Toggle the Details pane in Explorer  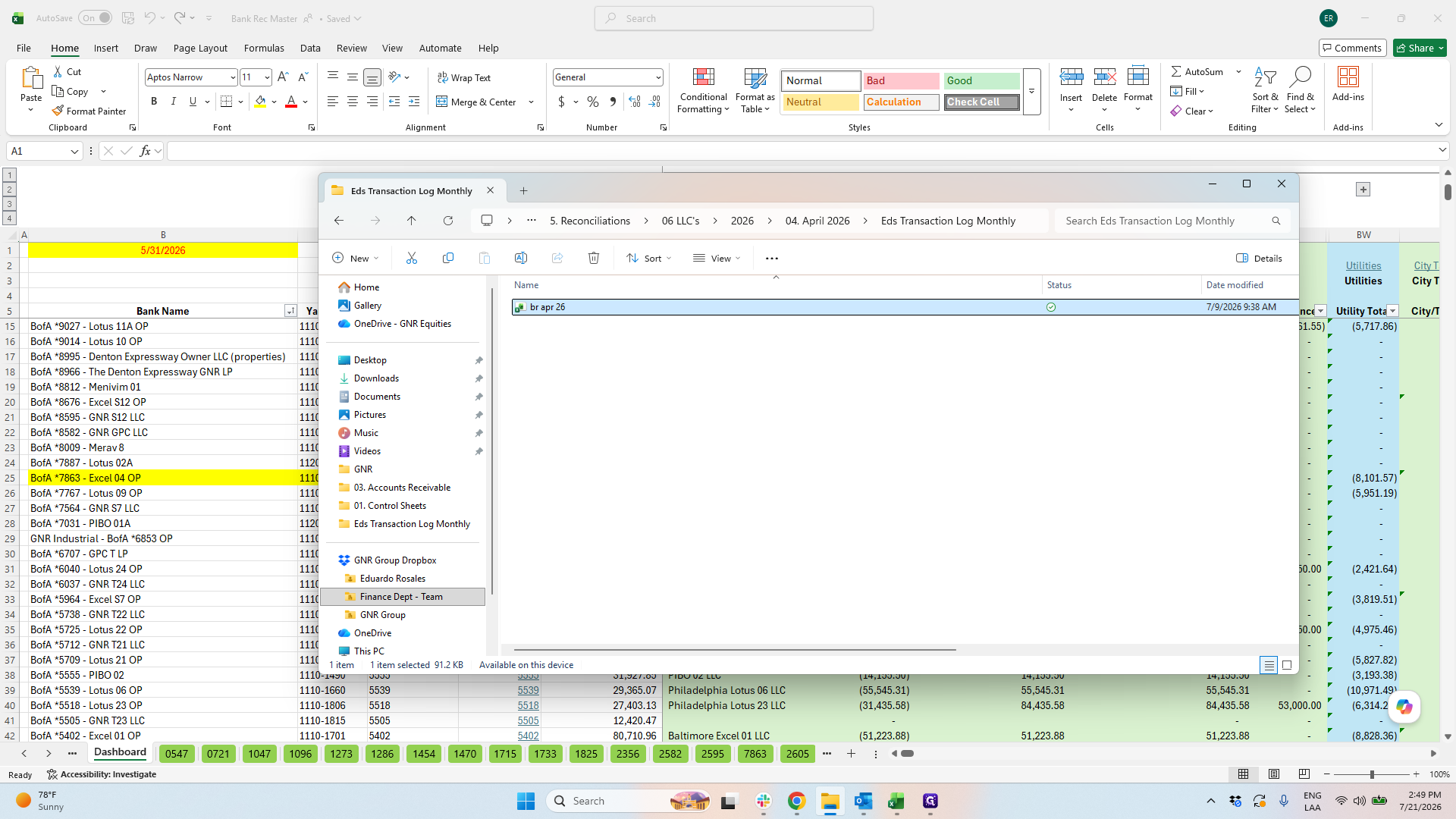pos(1259,259)
